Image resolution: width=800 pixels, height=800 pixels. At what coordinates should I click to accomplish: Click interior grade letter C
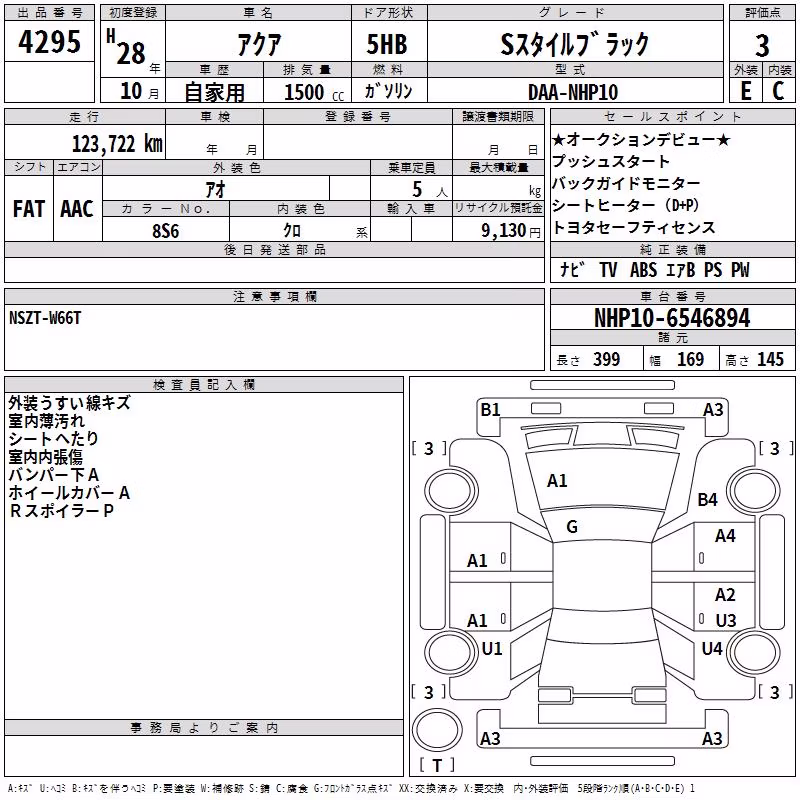click(778, 91)
